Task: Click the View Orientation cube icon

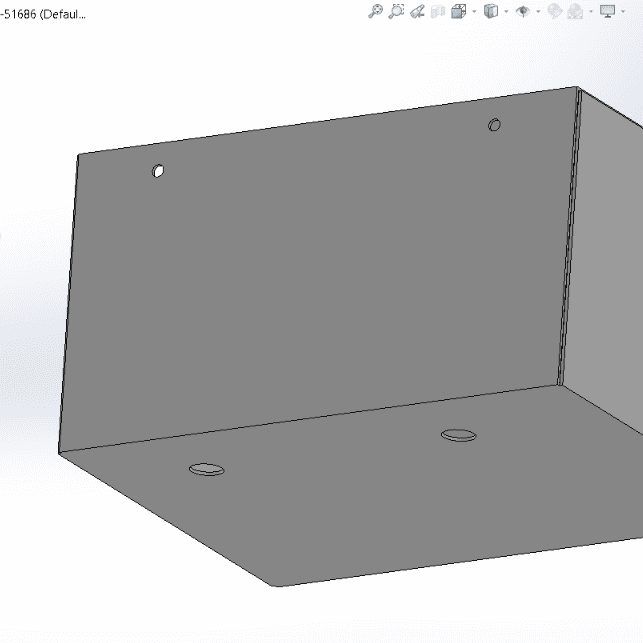Action: coord(458,11)
